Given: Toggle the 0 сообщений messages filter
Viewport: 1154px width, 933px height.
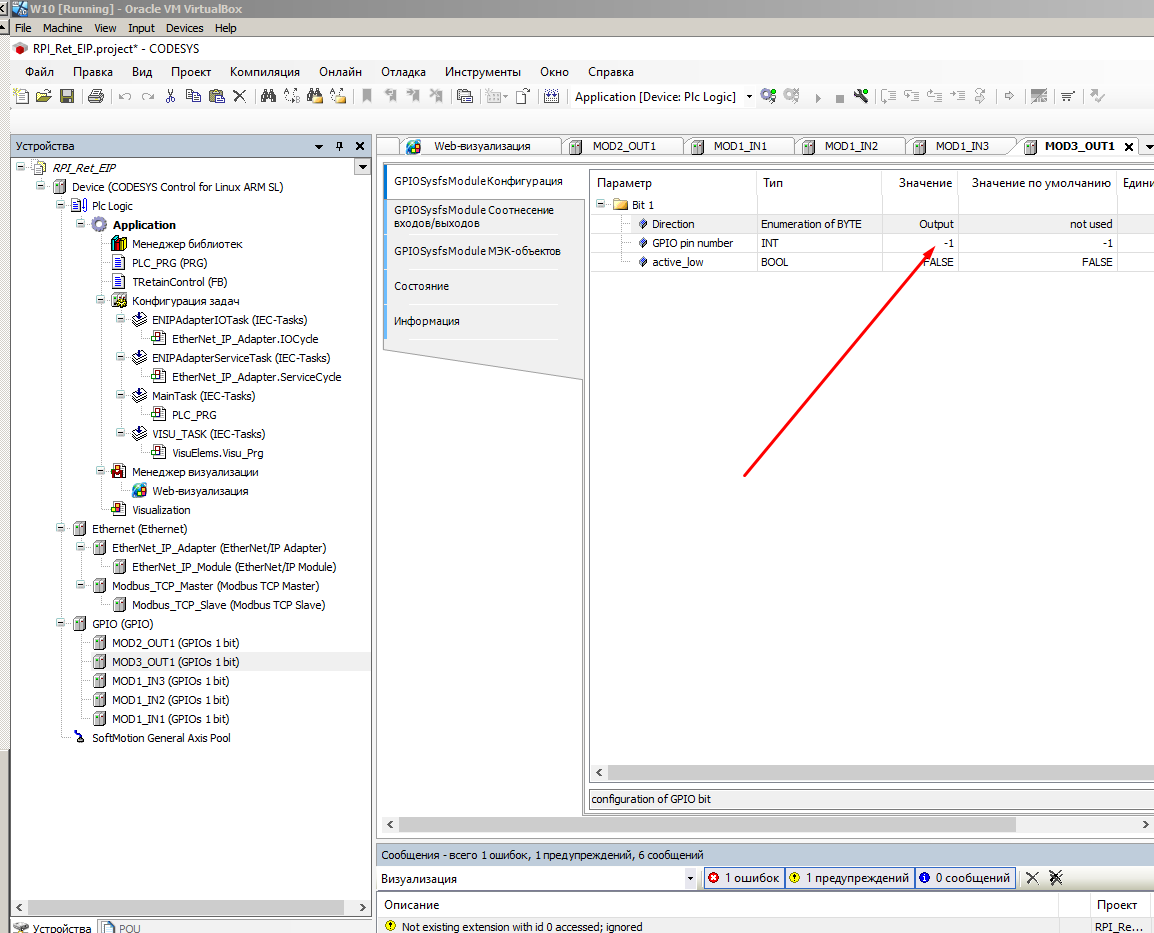Looking at the screenshot, I should tap(965, 878).
